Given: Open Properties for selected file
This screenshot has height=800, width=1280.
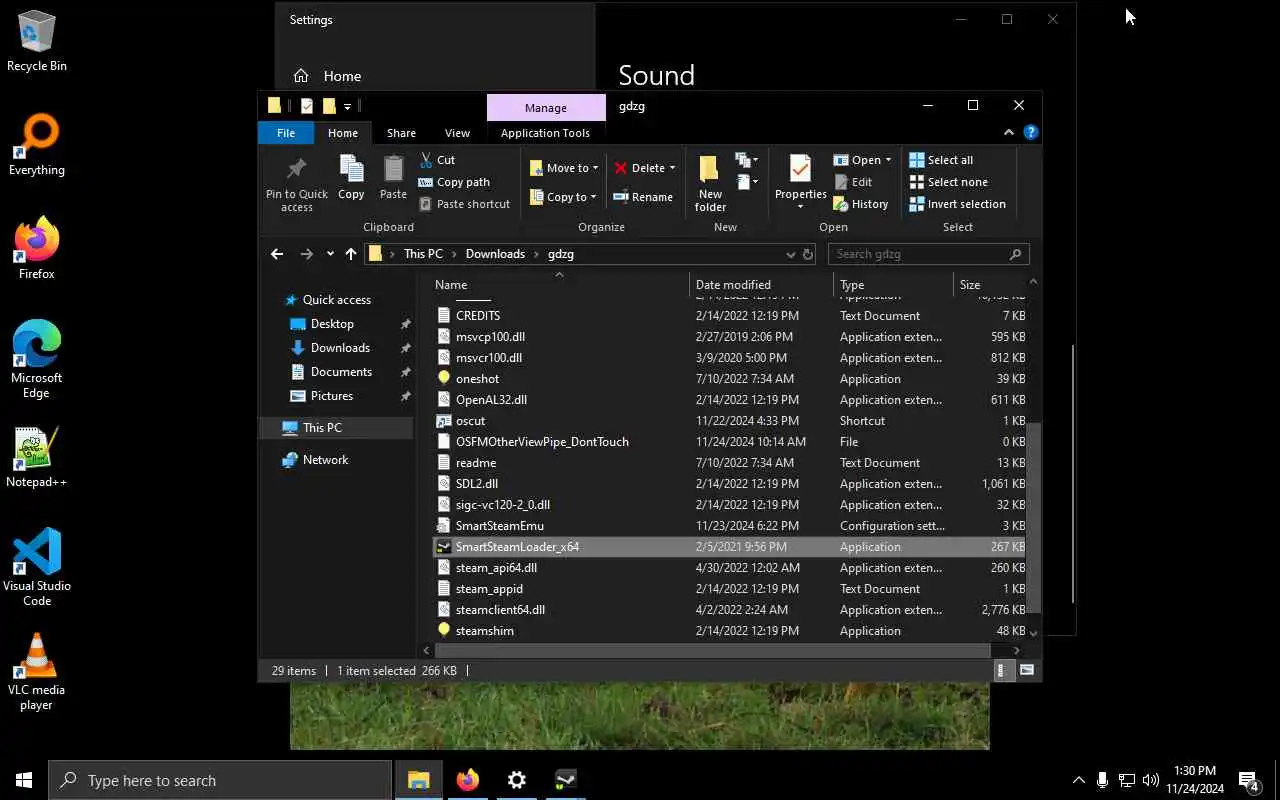Looking at the screenshot, I should tap(800, 182).
